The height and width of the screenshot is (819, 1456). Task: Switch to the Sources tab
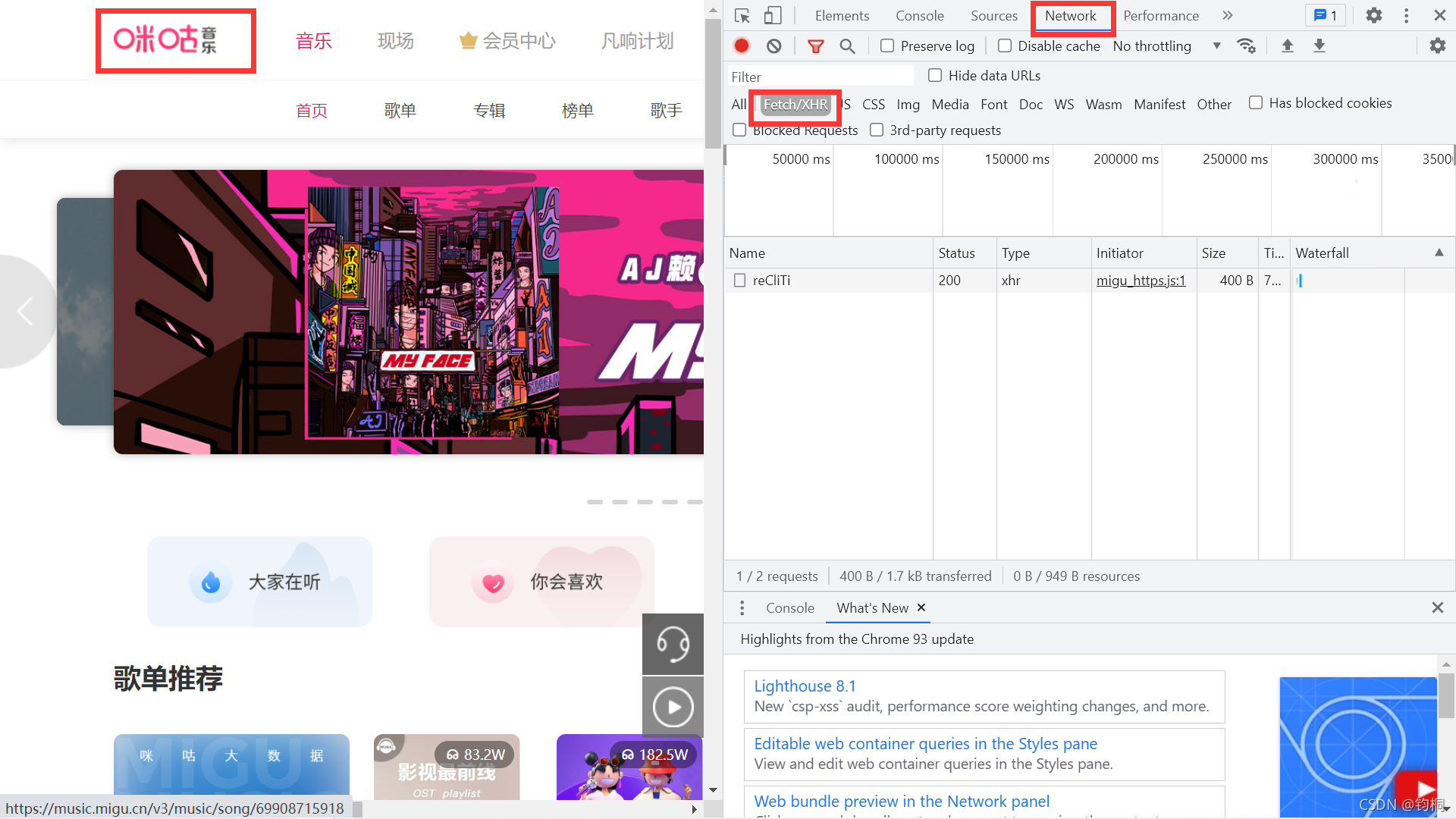pos(993,16)
